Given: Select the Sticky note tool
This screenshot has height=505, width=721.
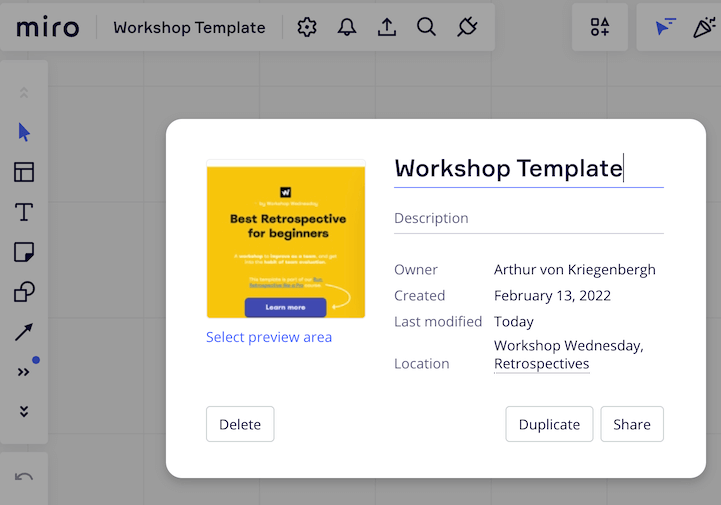Looking at the screenshot, I should pos(24,252).
